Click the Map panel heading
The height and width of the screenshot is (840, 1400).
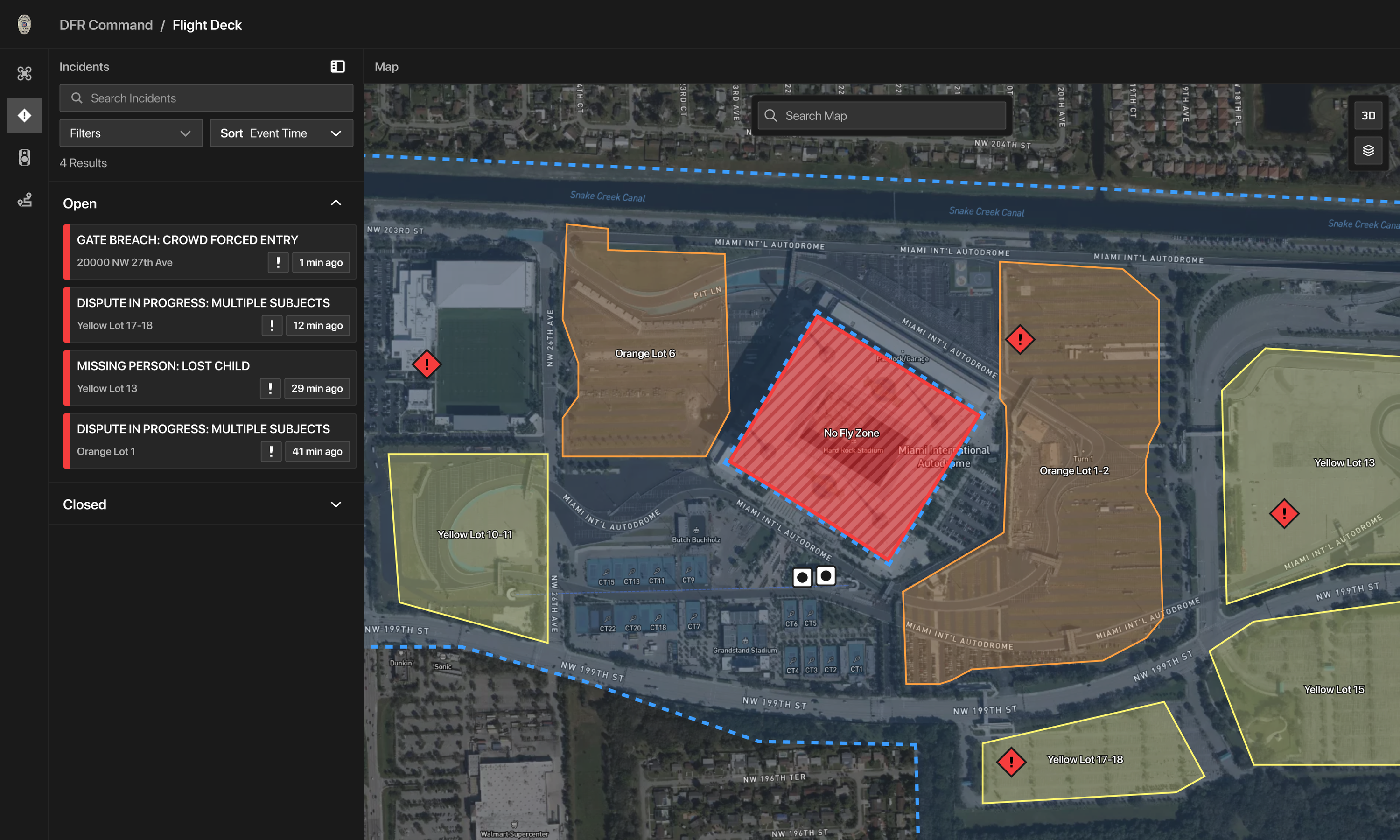pyautogui.click(x=386, y=67)
